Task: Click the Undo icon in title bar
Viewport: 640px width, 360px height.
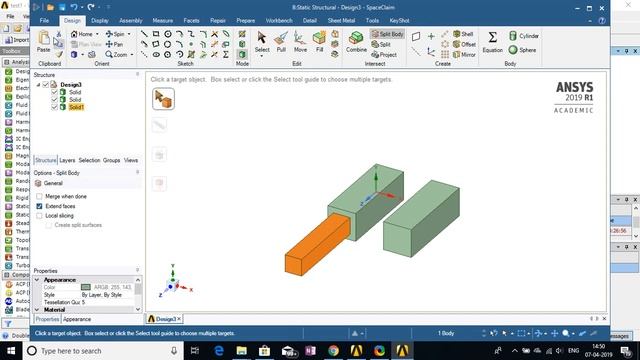Action: [73, 7]
